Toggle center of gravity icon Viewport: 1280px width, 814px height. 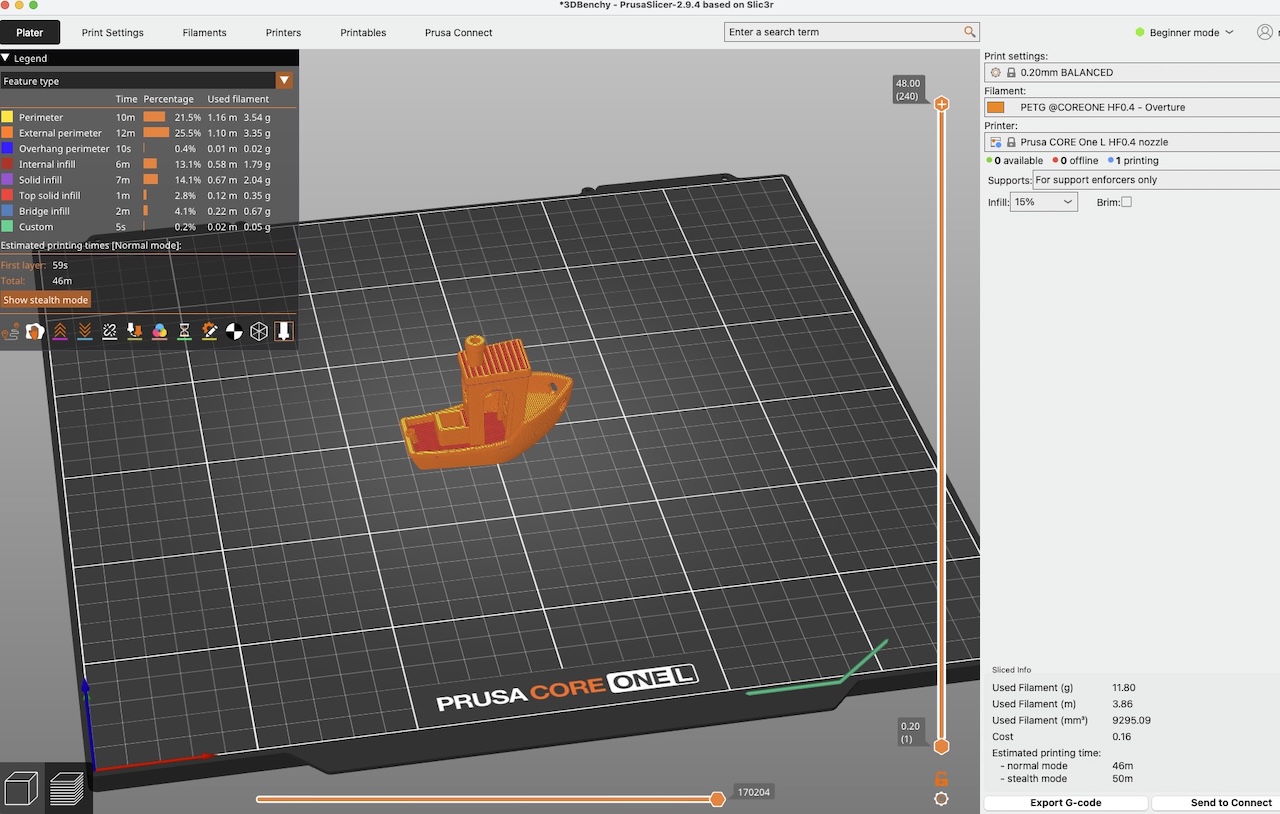click(234, 331)
